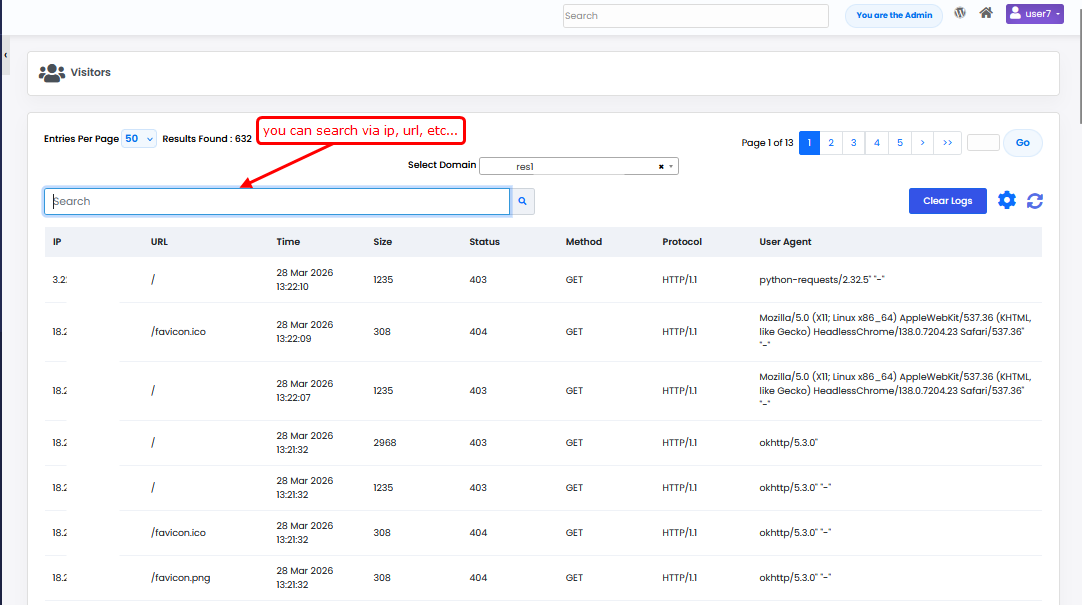
Task: Refresh the visitor logs
Action: [x=1035, y=201]
